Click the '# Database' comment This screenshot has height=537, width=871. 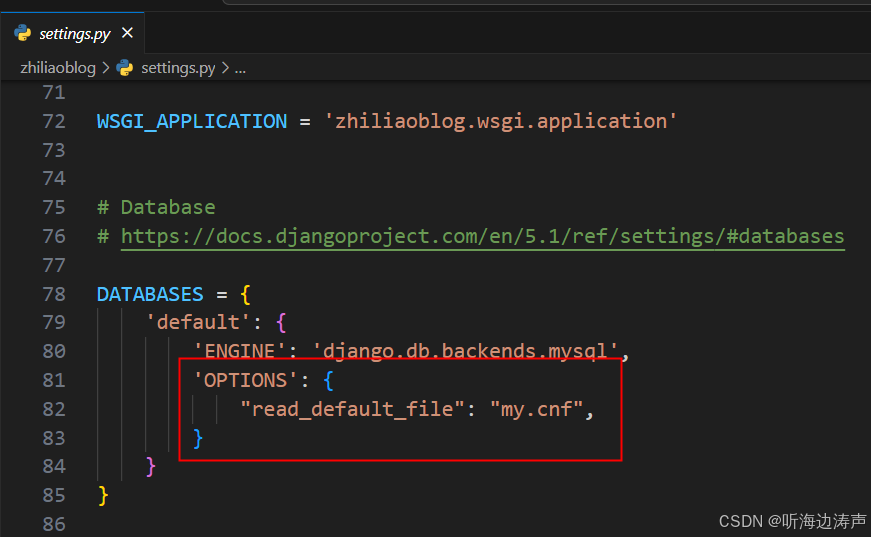(156, 207)
